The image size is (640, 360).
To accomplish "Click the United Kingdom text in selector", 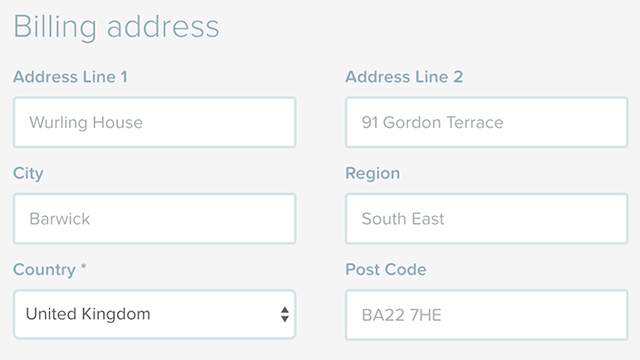I will click(x=88, y=314).
